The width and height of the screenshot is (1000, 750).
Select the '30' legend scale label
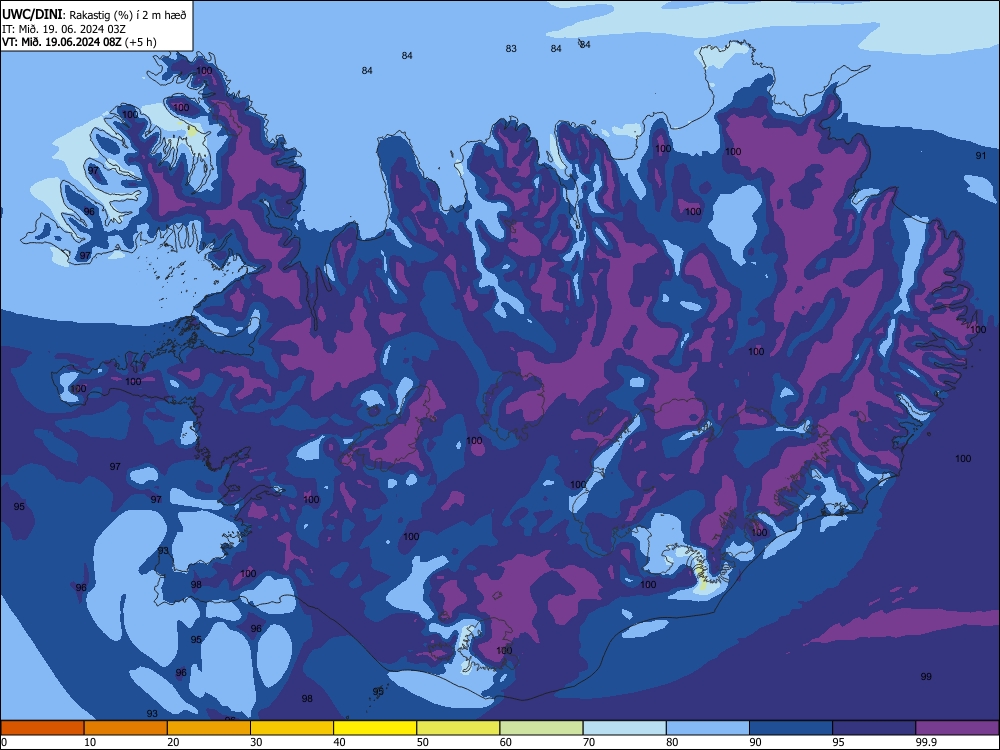click(256, 742)
